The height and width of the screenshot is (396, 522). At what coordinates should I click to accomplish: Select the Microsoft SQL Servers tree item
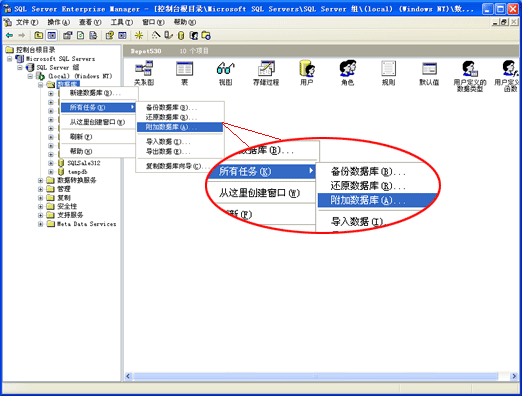tap(61, 59)
